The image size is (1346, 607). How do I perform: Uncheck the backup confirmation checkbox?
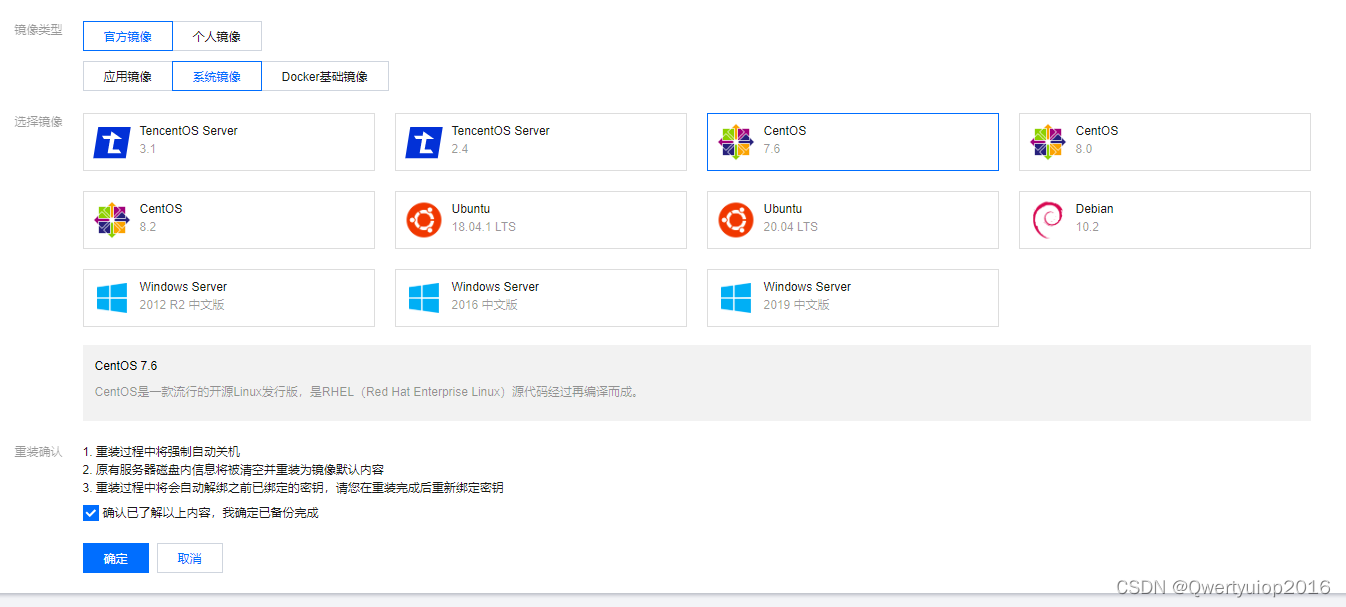click(91, 513)
